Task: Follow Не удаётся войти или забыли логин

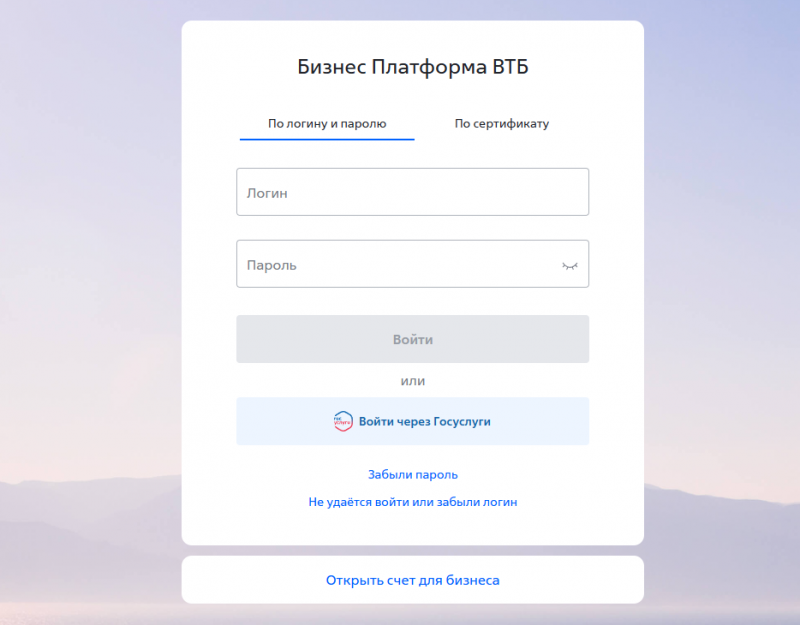Action: pos(412,502)
